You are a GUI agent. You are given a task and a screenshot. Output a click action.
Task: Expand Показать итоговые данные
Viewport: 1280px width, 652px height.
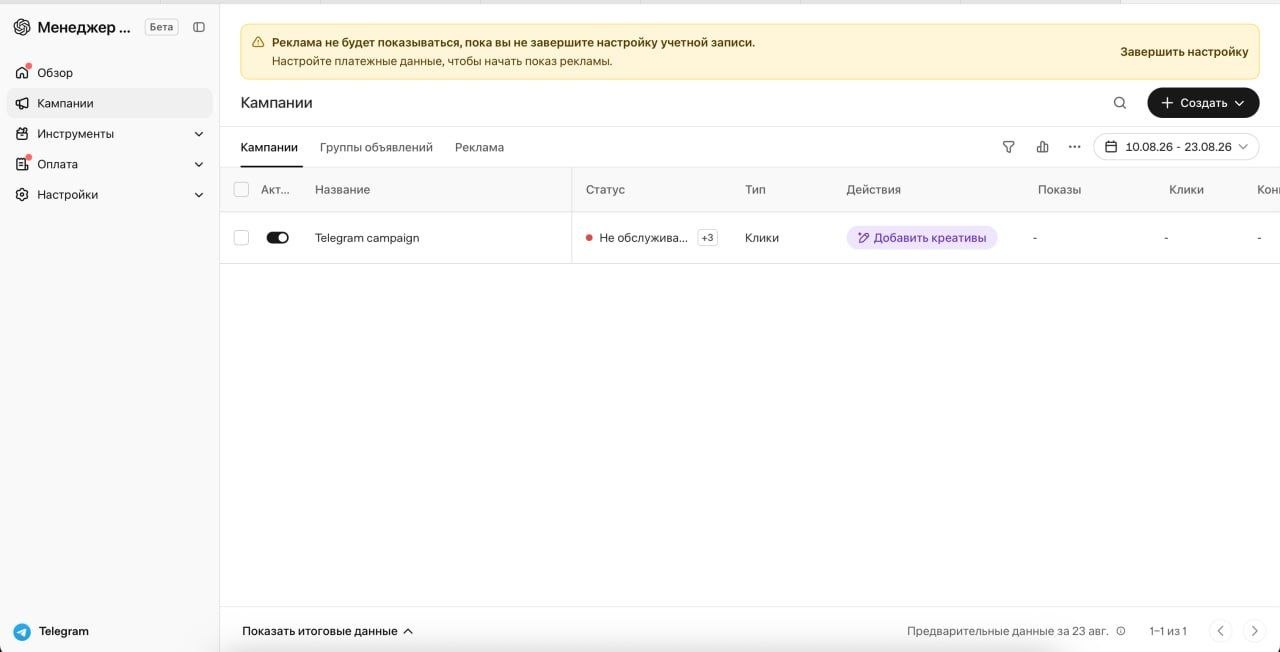(x=327, y=631)
